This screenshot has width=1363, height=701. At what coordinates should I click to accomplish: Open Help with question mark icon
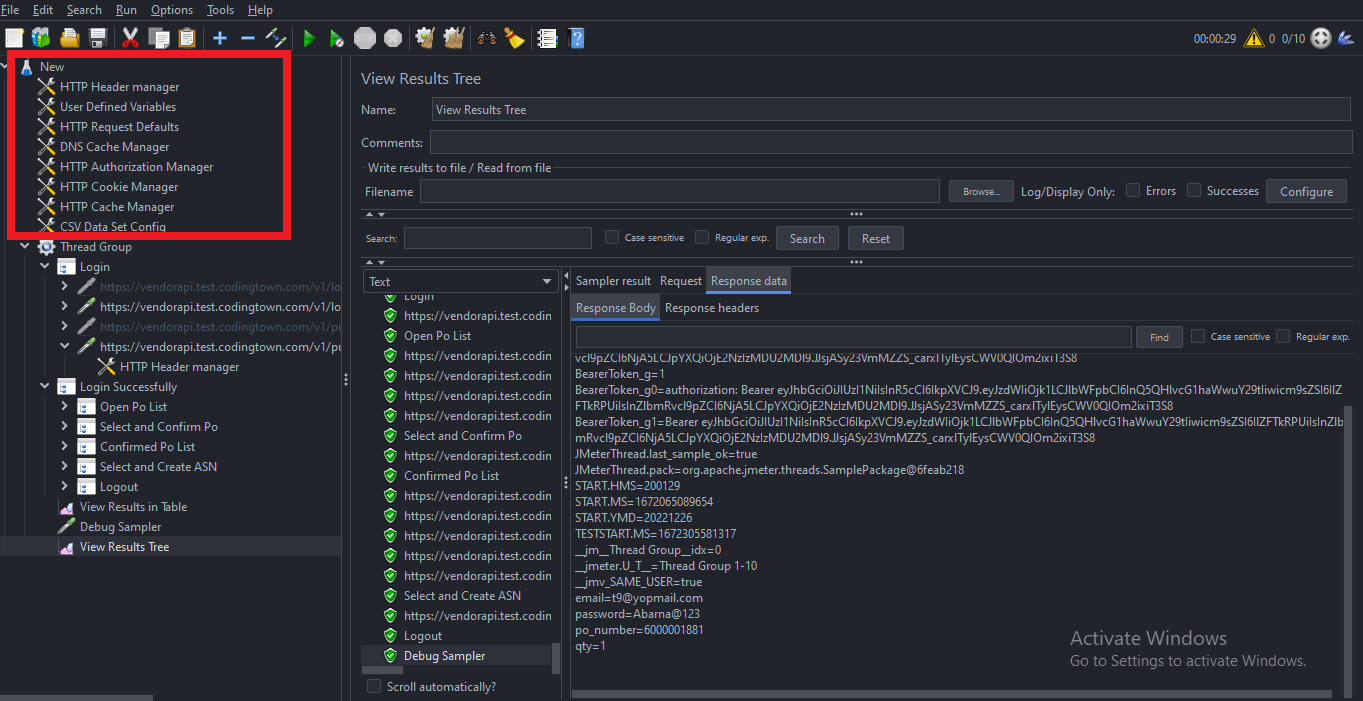pyautogui.click(x=576, y=38)
